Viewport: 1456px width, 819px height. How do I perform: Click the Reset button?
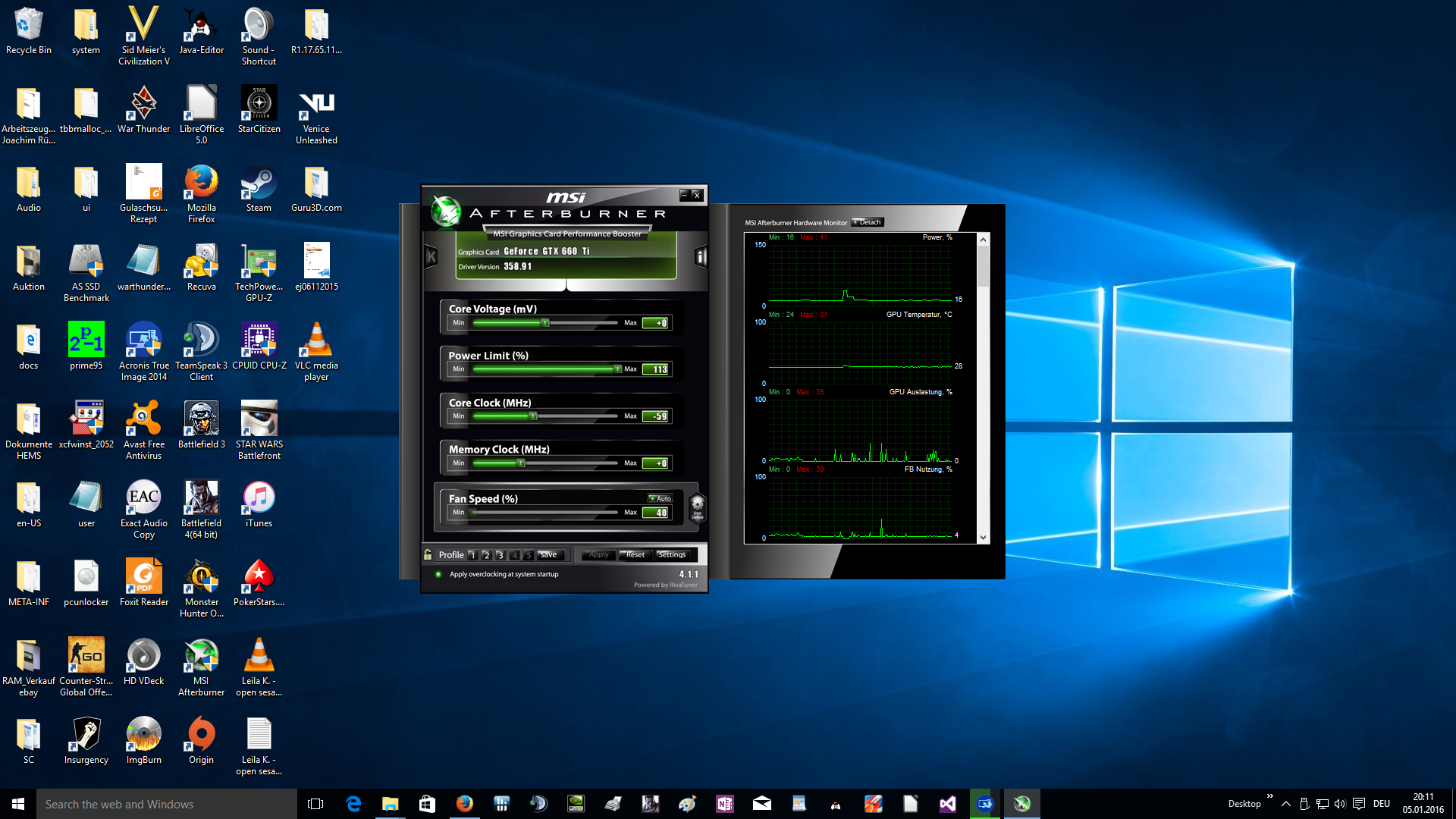[635, 554]
